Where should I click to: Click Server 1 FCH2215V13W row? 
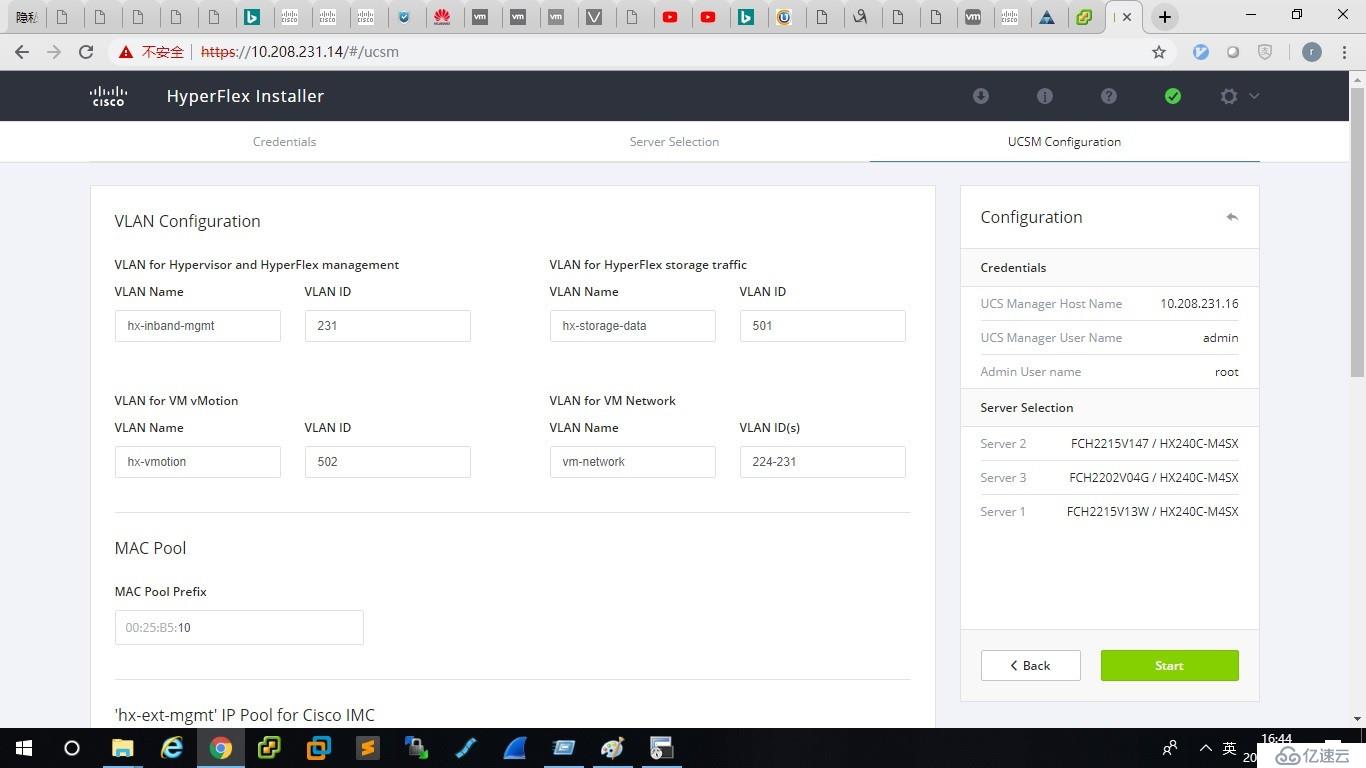[x=1109, y=512]
